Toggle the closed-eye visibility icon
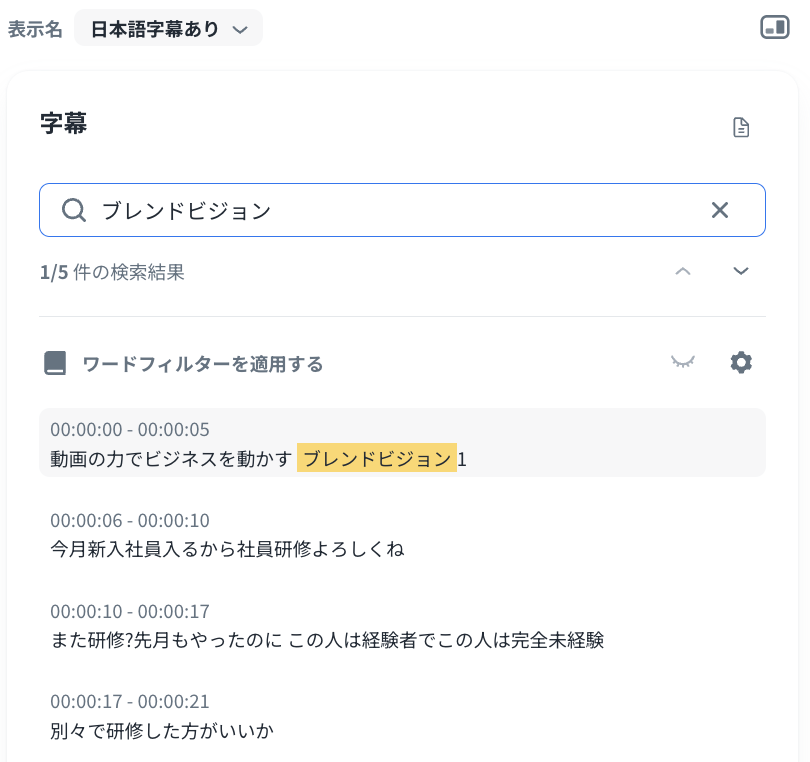The image size is (810, 762). pos(683,362)
